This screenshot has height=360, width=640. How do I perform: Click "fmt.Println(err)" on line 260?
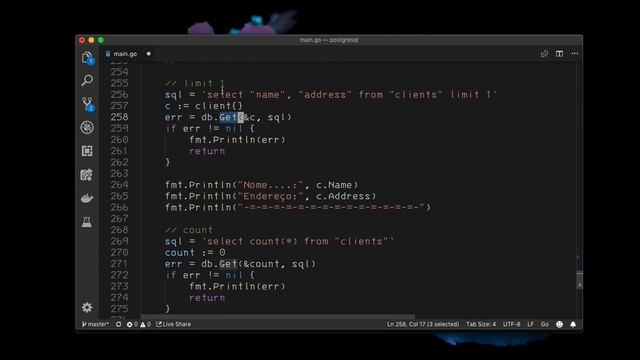tap(237, 140)
